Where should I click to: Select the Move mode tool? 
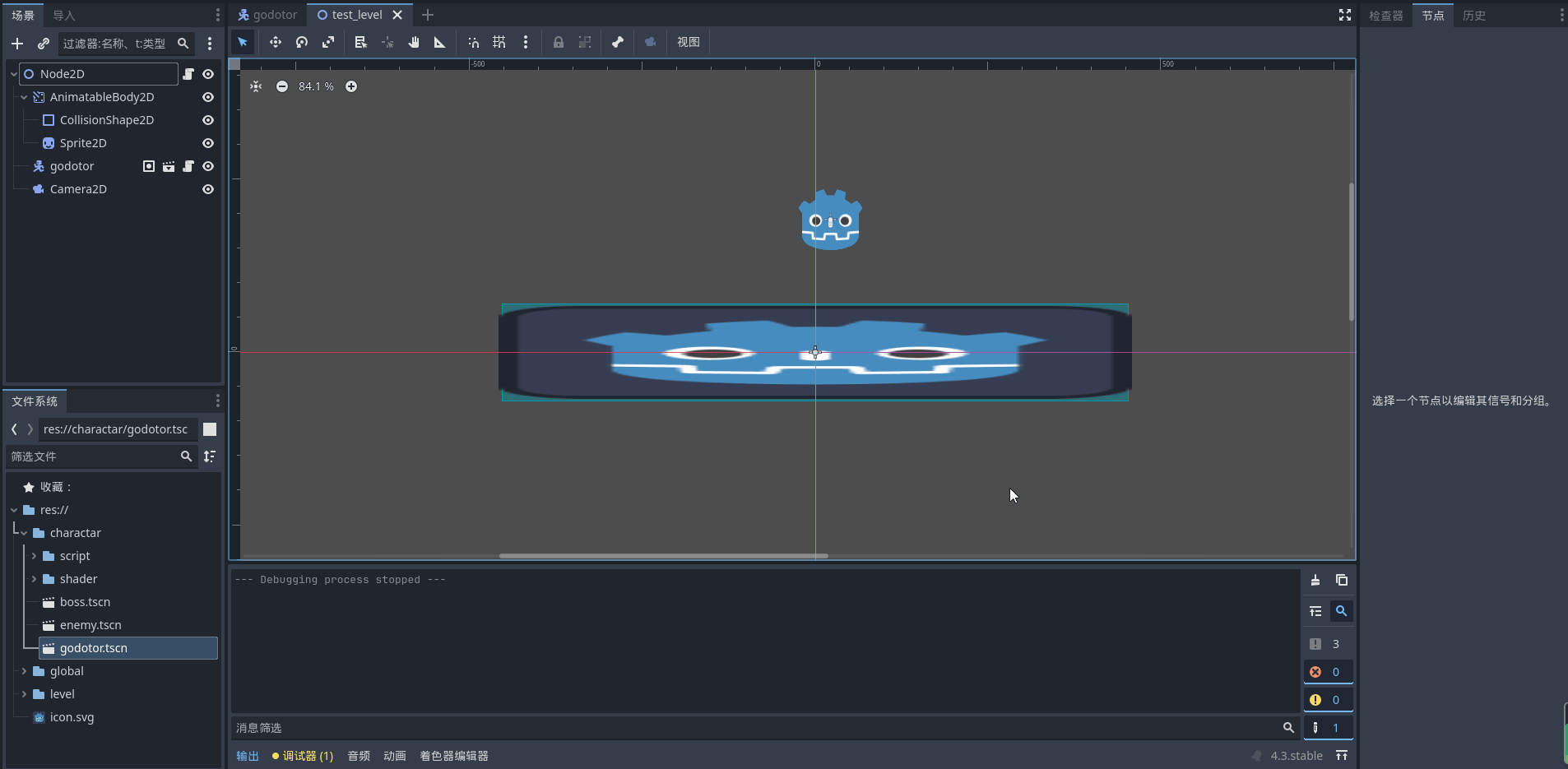point(276,42)
